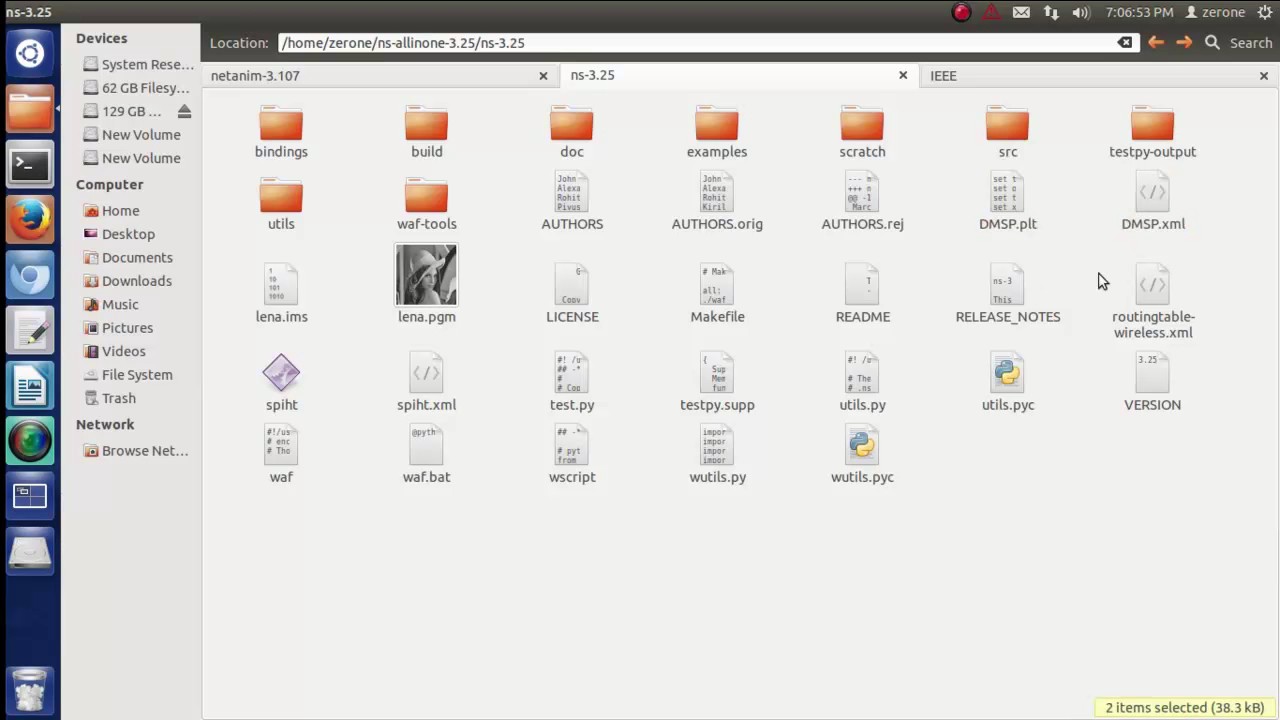Open Videos in the sidebar
The width and height of the screenshot is (1280, 720).
pos(123,351)
